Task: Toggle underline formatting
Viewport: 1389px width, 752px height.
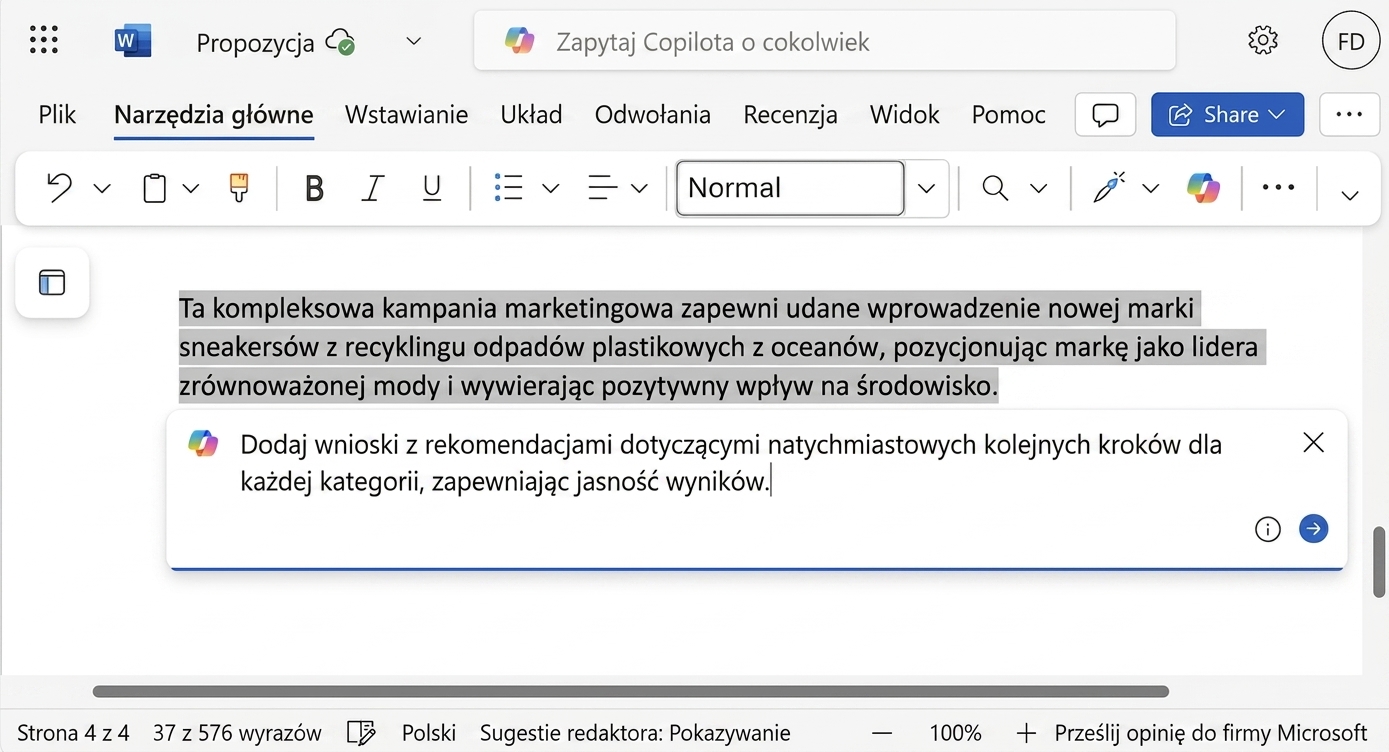Action: [x=431, y=187]
